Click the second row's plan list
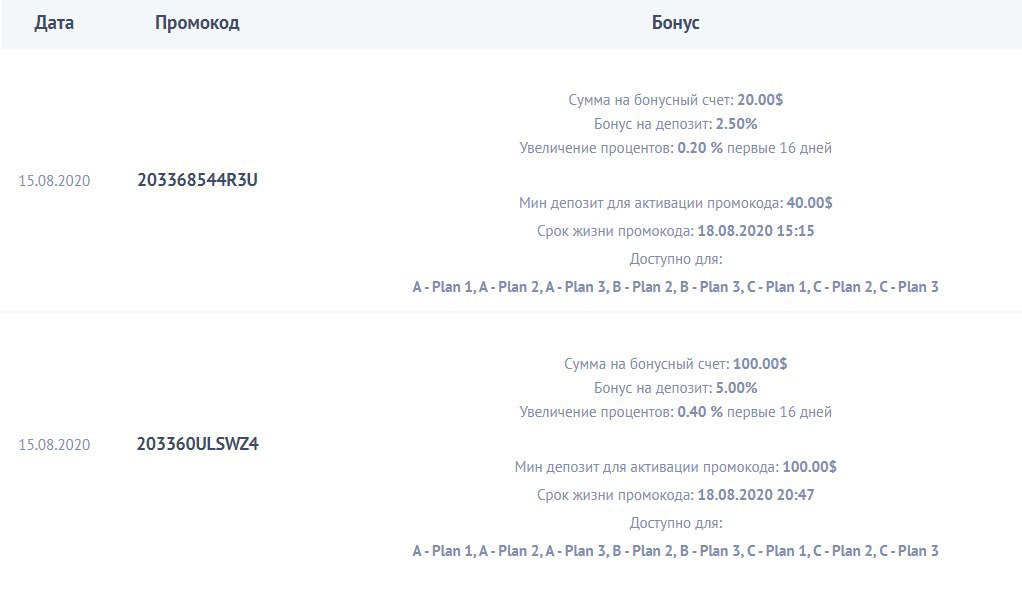The width and height of the screenshot is (1022, 608). (675, 551)
